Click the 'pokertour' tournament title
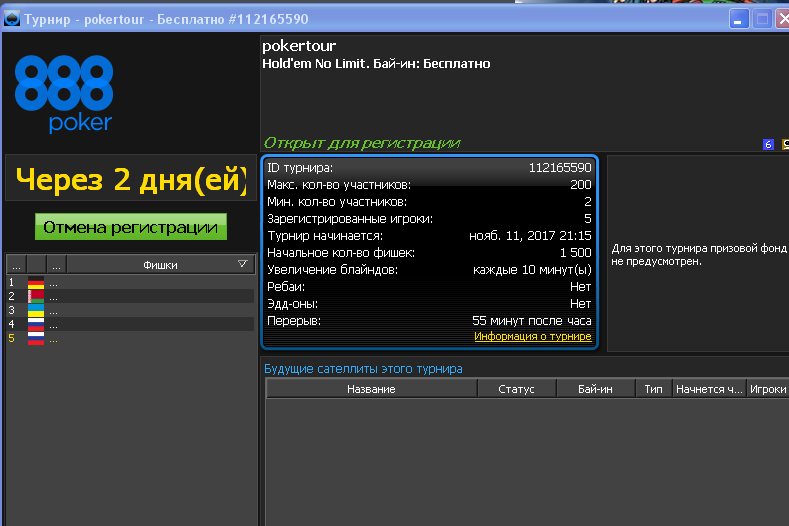The width and height of the screenshot is (789, 526). point(299,46)
